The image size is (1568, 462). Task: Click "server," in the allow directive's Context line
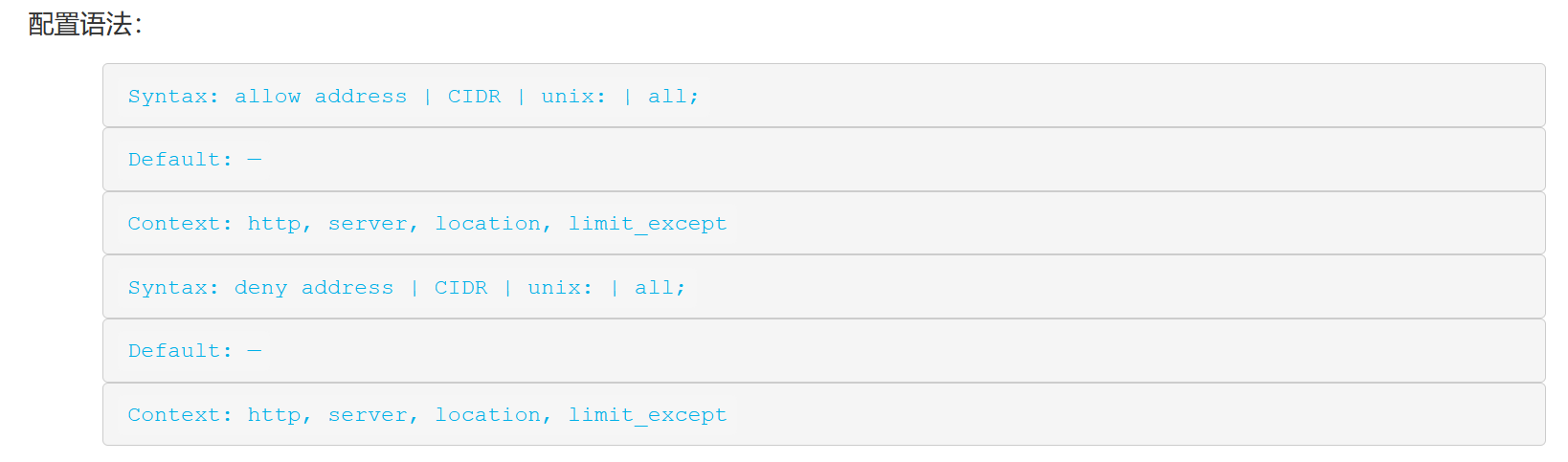click(x=372, y=224)
